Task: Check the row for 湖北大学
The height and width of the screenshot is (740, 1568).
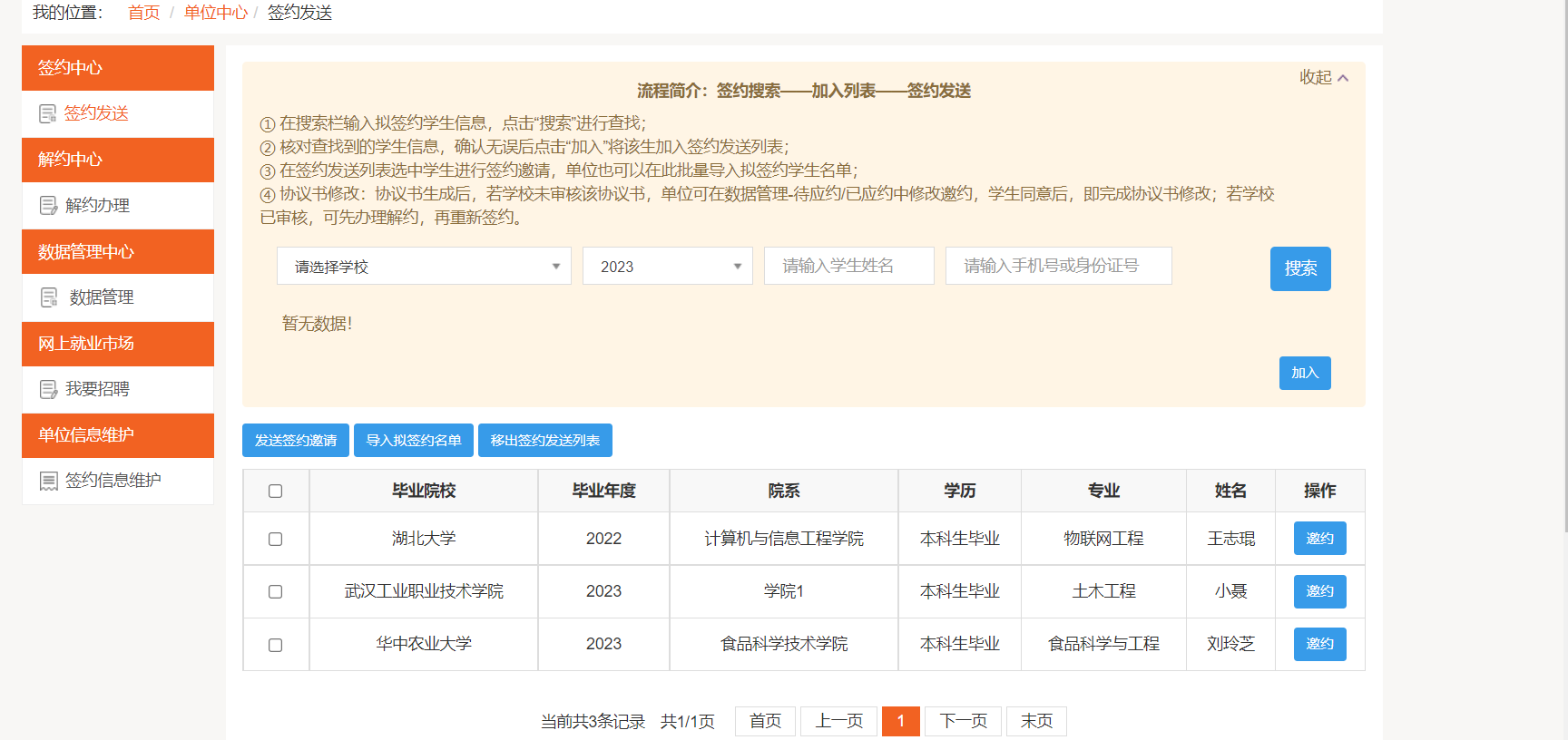Action: coord(276,539)
